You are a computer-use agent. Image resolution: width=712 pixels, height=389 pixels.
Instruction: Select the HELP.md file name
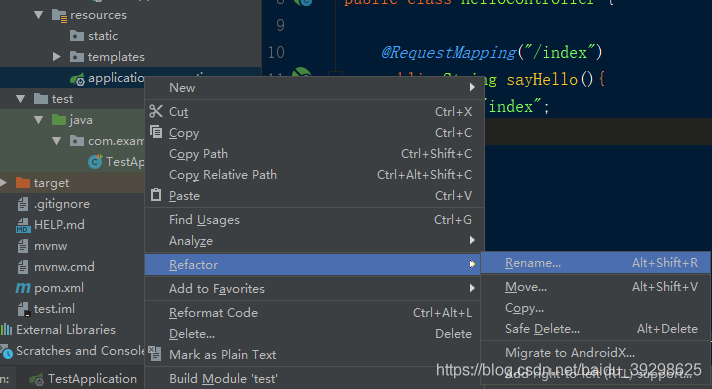click(59, 225)
